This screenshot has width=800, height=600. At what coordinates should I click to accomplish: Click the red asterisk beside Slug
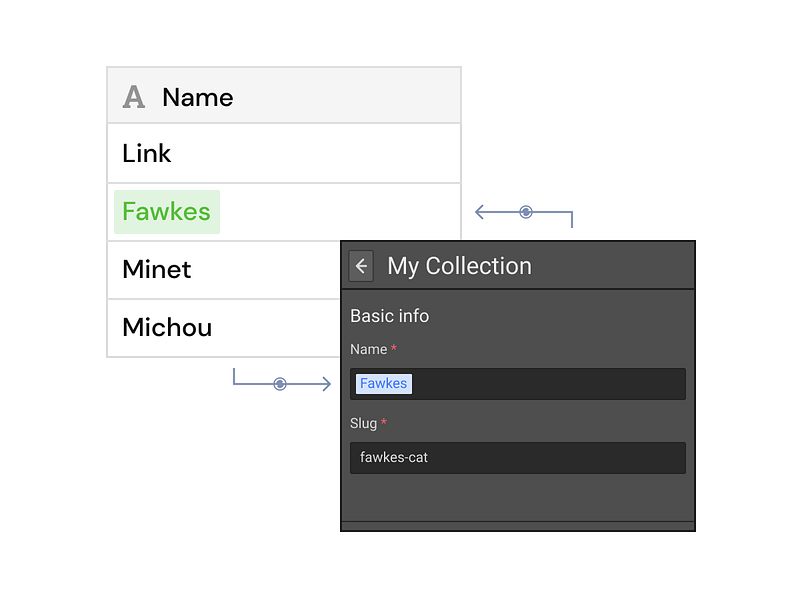[x=384, y=421]
